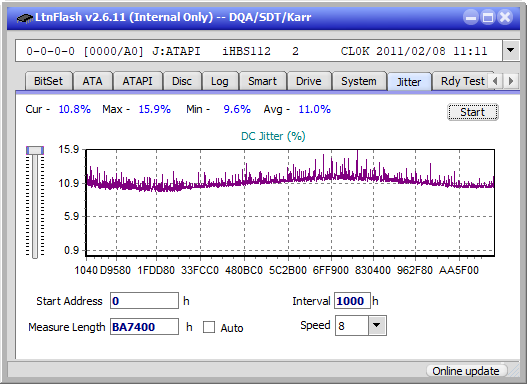Viewport: 527px width, 384px height.
Task: Focus the Start Address input field
Action: pyautogui.click(x=144, y=301)
